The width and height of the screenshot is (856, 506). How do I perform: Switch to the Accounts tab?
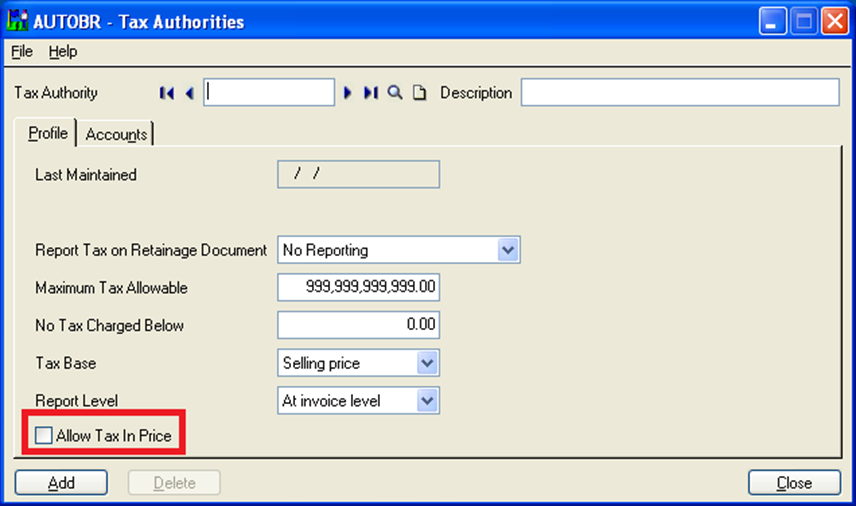(116, 134)
